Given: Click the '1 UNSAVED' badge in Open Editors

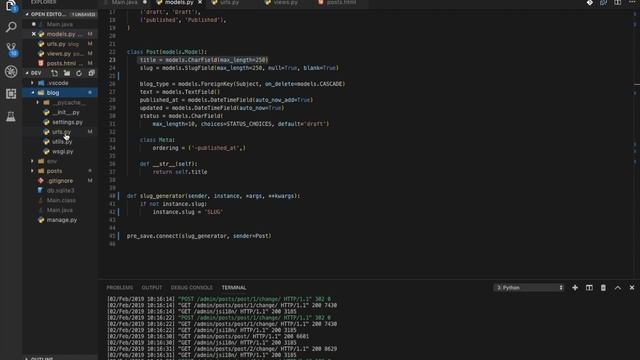Looking at the screenshot, I should click(83, 14).
